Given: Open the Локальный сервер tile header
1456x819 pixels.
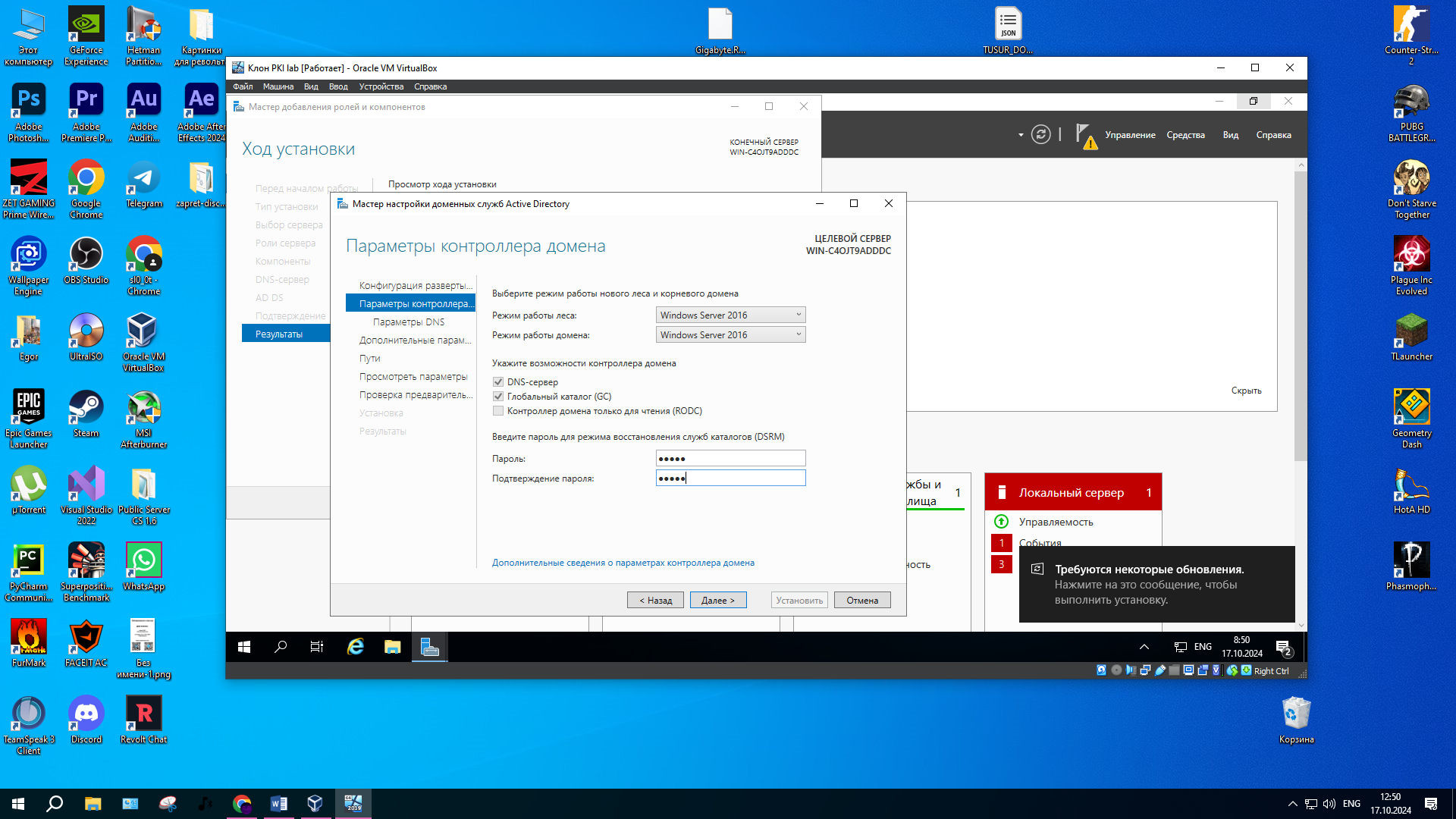Looking at the screenshot, I should [x=1073, y=492].
